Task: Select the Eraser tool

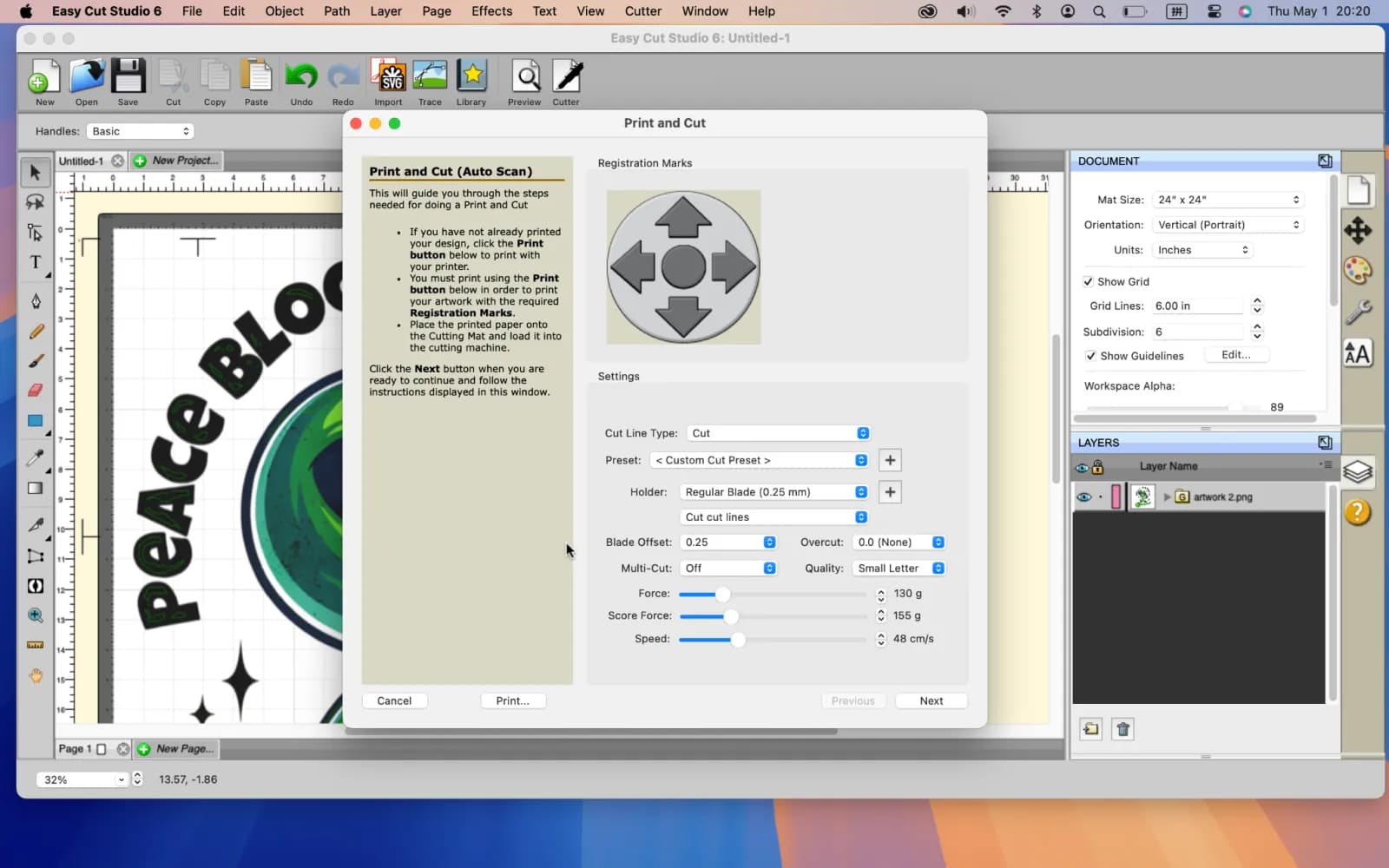Action: point(35,390)
